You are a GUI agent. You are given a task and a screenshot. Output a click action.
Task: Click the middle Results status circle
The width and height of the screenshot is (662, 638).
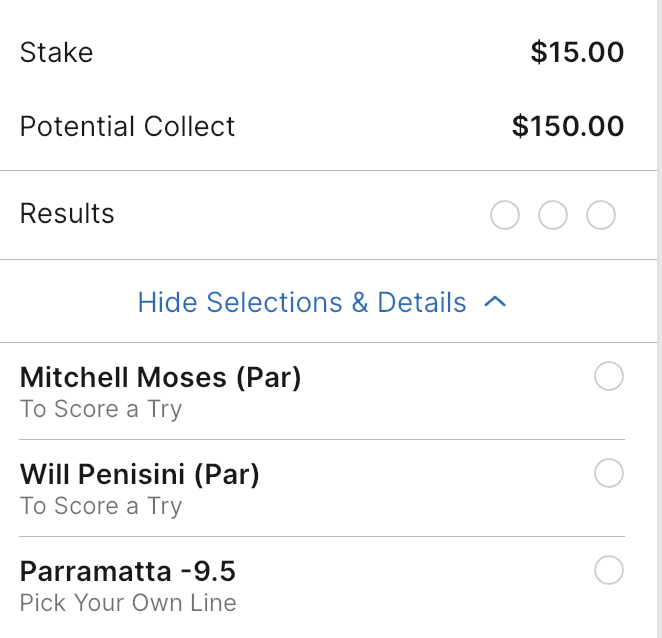tap(553, 215)
